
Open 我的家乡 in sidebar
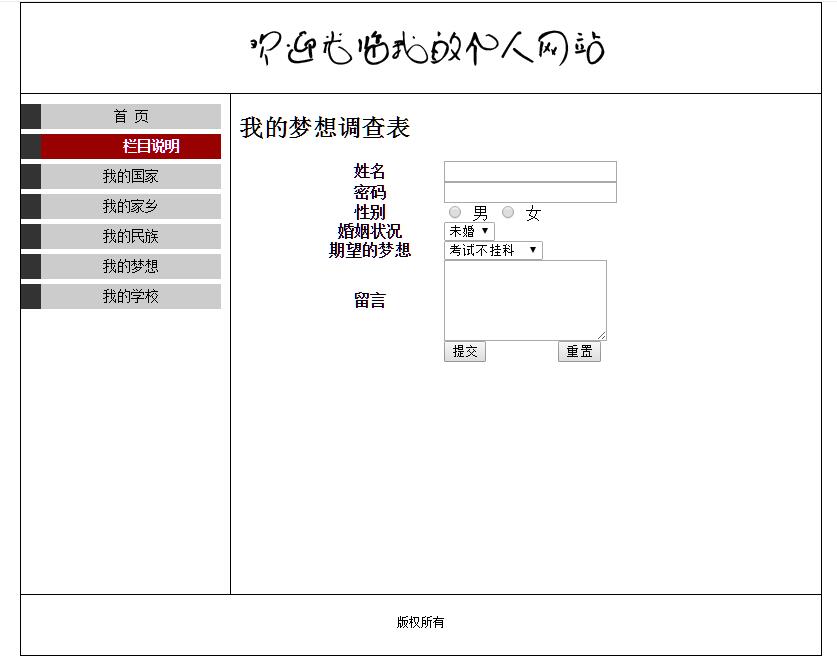click(131, 207)
